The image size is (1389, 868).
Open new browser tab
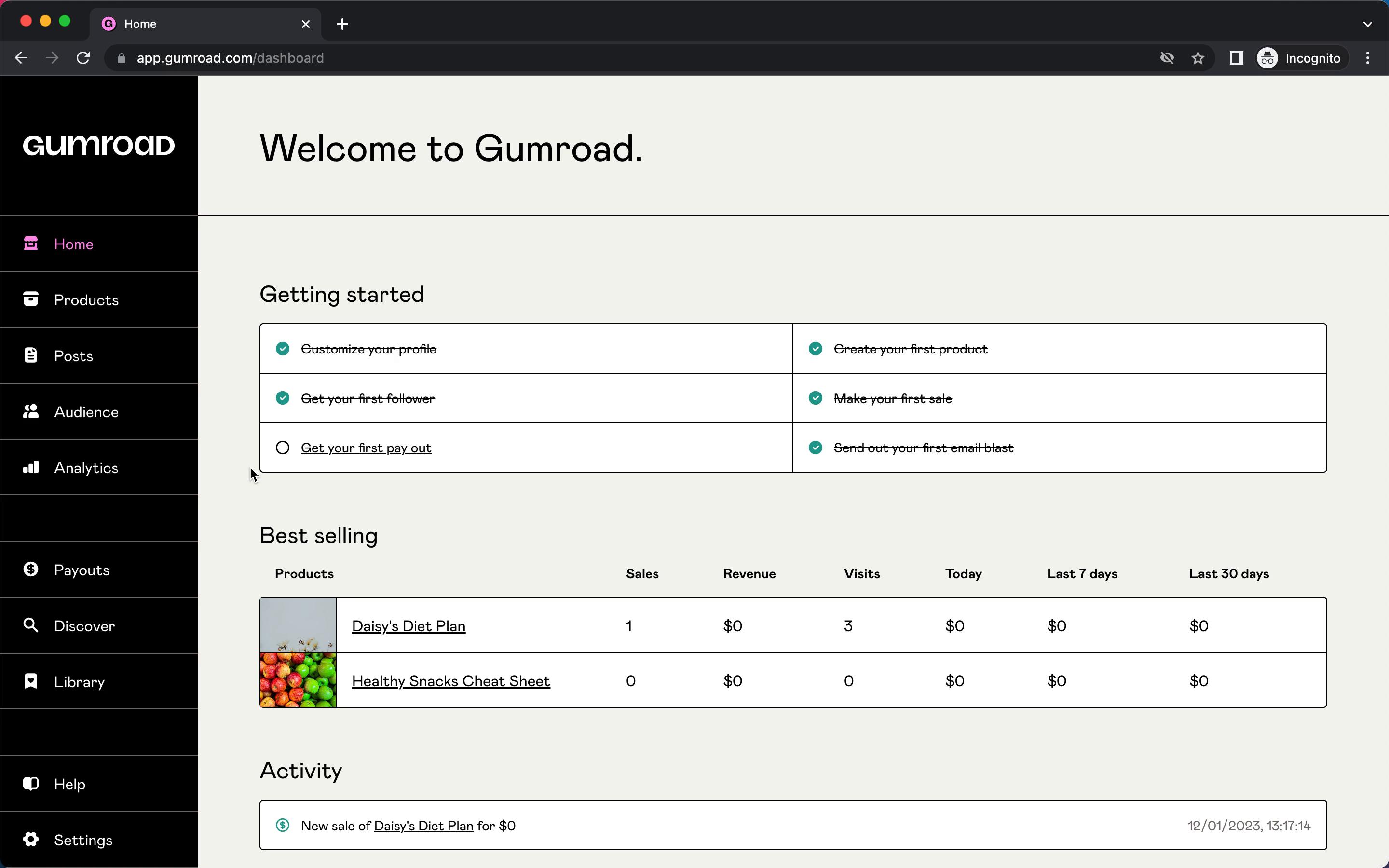tap(342, 23)
